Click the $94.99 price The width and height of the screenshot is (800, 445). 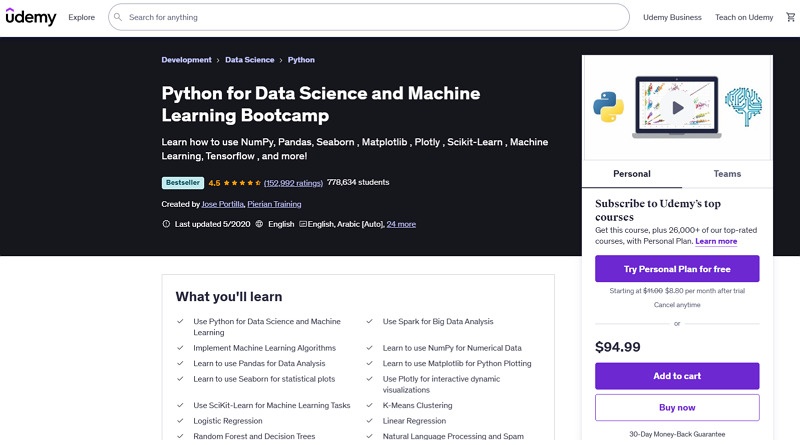click(617, 347)
